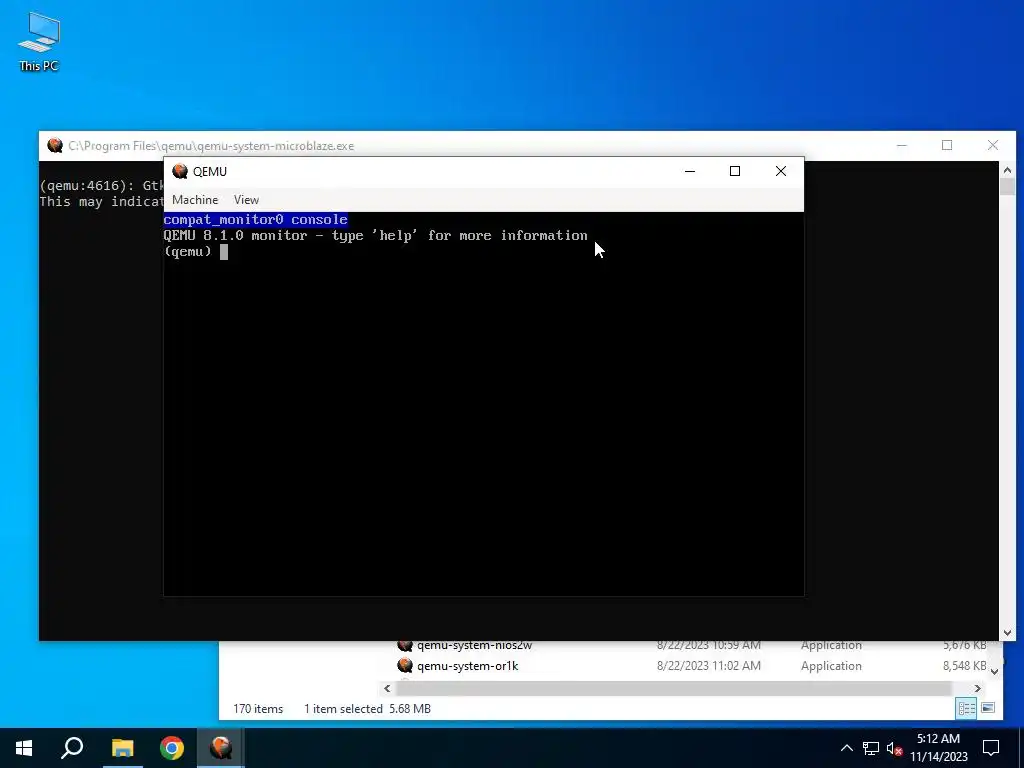Click 8/22/2023 11:02 AM date cell
The width and height of the screenshot is (1024, 768).
tap(709, 666)
